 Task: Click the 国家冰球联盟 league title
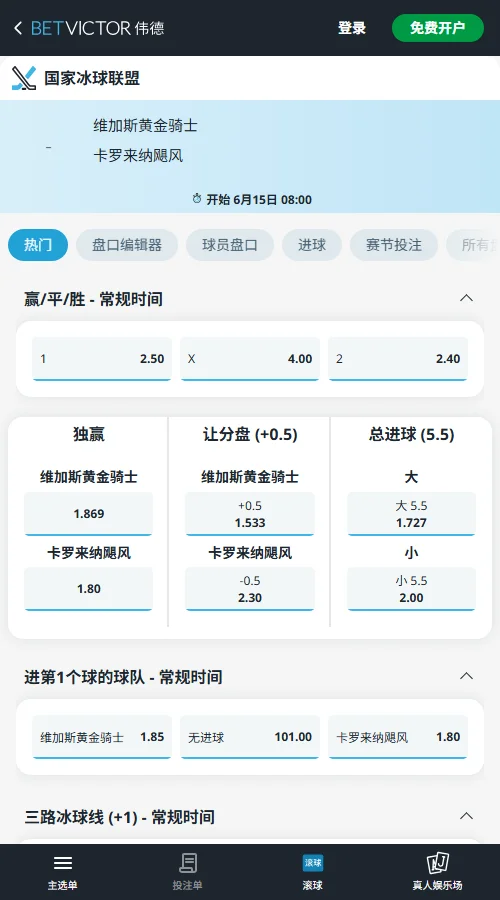(x=92, y=78)
